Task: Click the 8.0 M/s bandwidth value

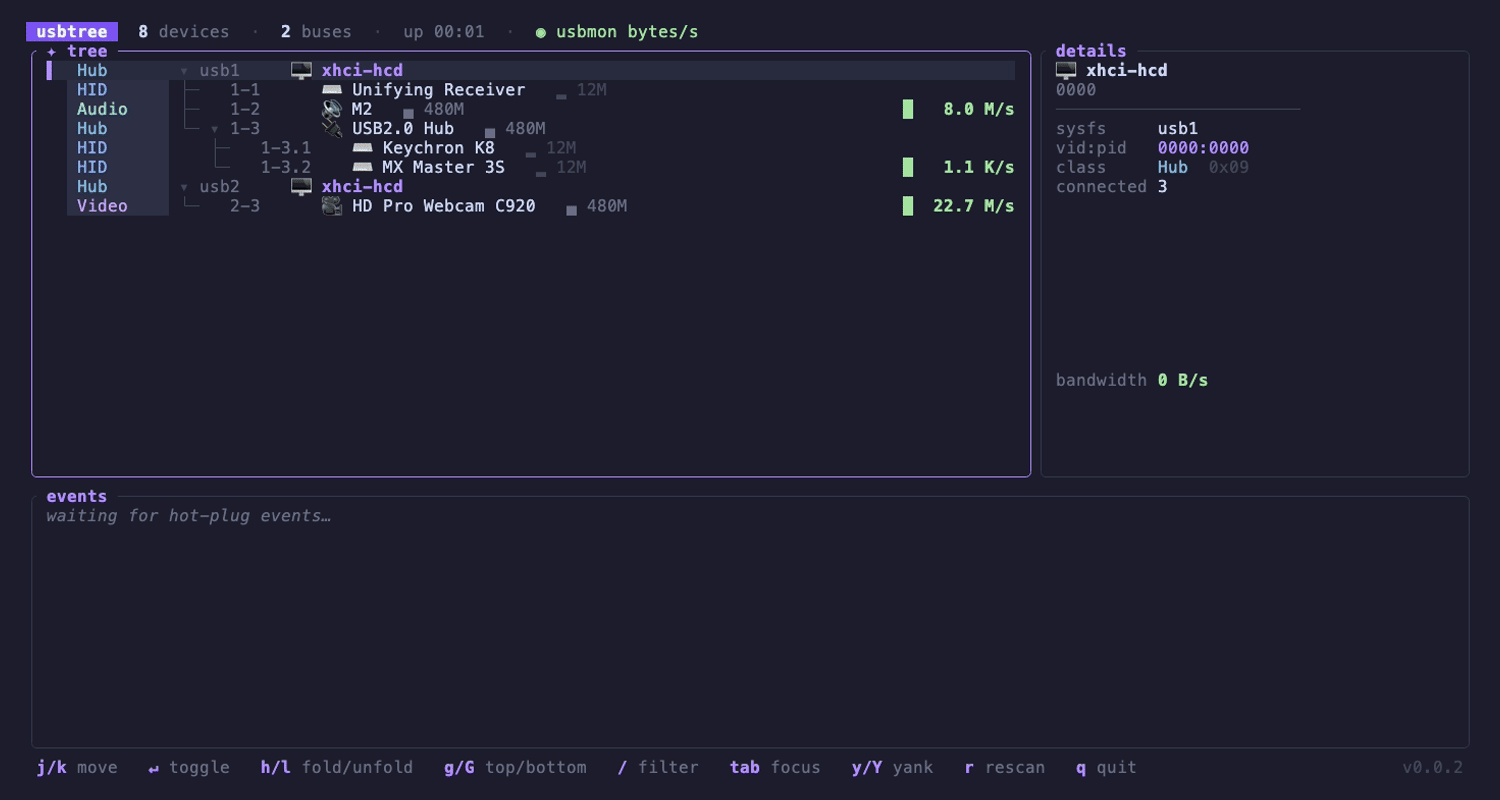Action: (x=979, y=109)
